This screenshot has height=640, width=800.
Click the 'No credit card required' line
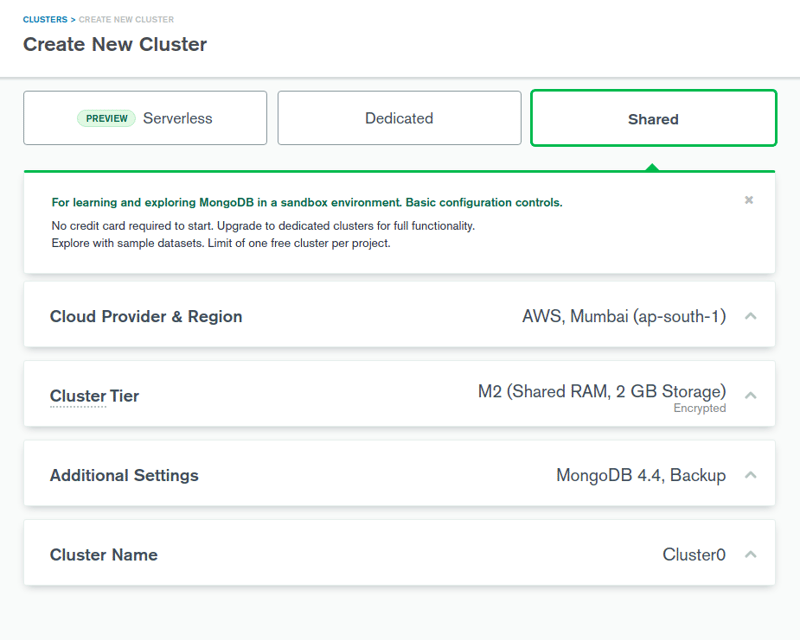[263, 226]
